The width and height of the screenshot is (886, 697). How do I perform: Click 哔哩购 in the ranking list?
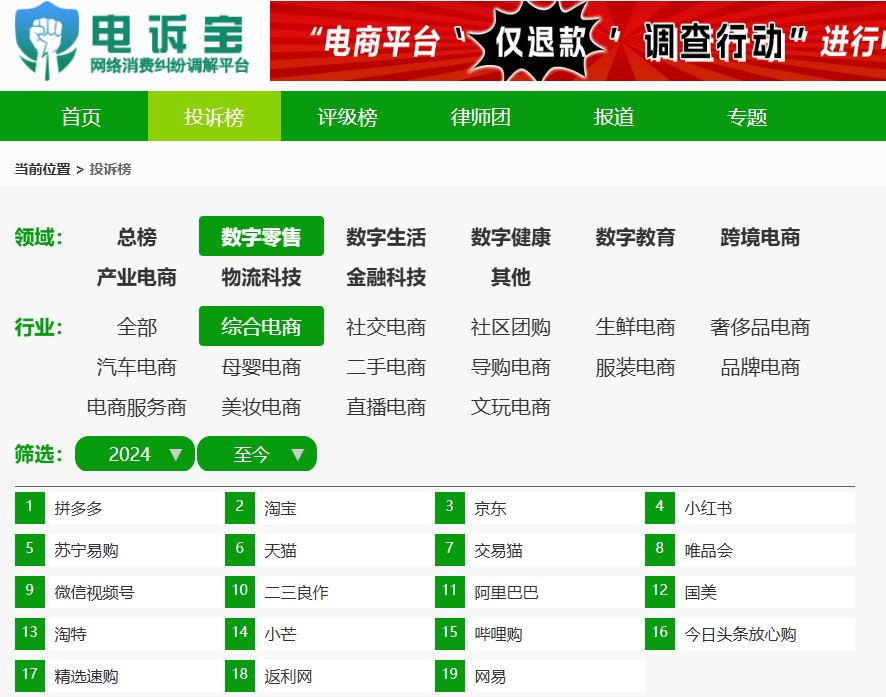pos(540,634)
